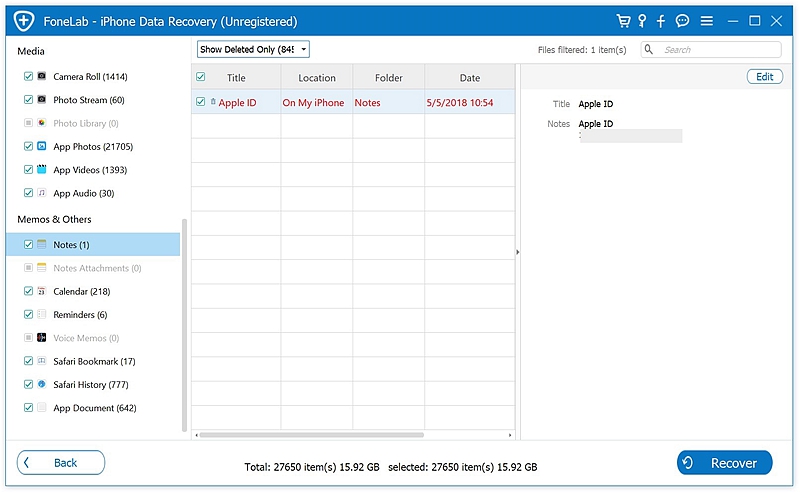Click the Photo Library colorful icon
The image size is (800, 493).
click(42, 123)
